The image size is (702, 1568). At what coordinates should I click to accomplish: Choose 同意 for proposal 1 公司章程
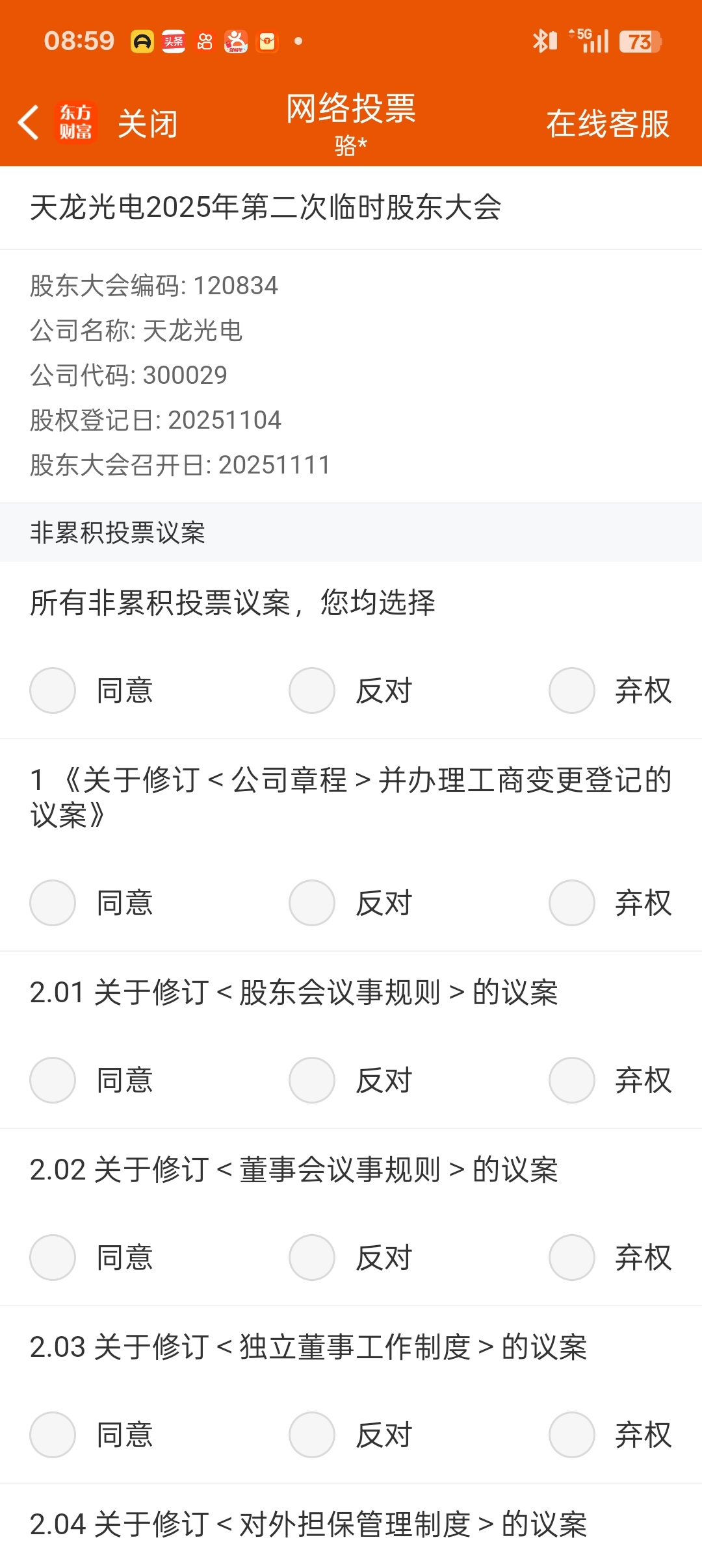point(53,903)
